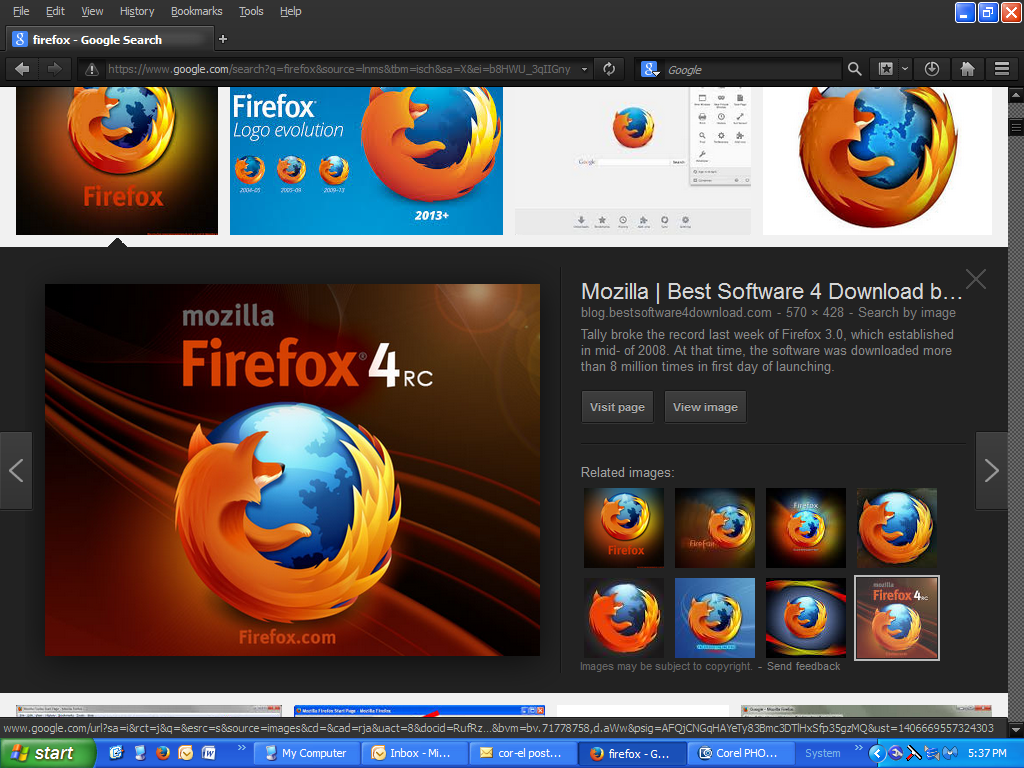Expand the URL bar history dropdown
1024x768 pixels.
point(585,69)
